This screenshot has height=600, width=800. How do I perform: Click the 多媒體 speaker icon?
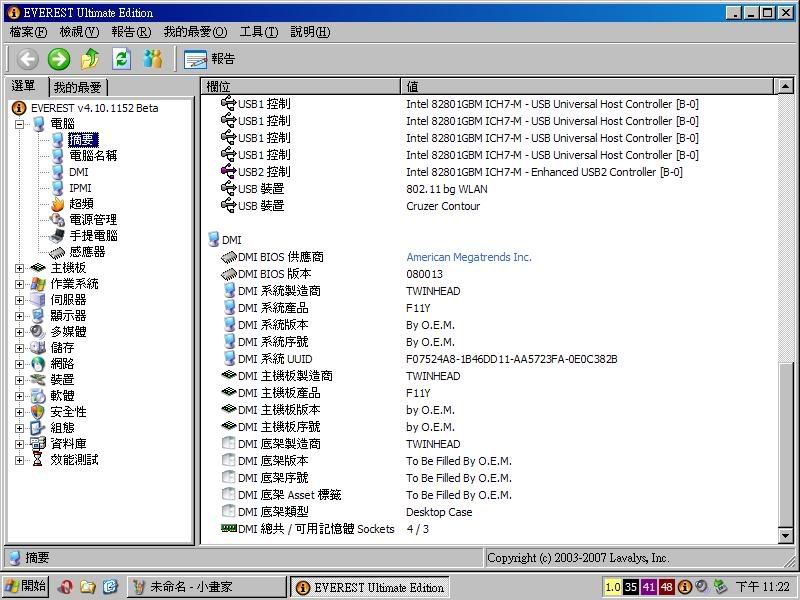[38, 332]
